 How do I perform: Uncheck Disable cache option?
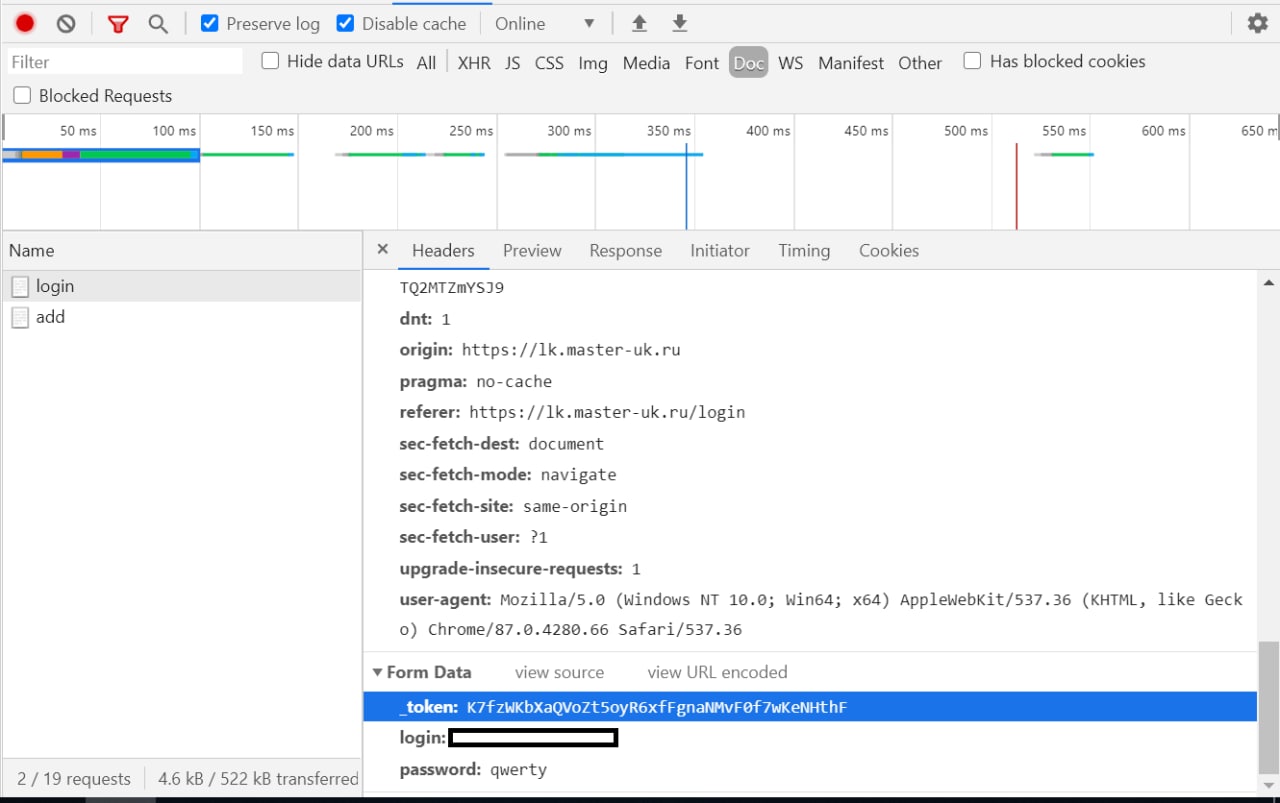(x=345, y=23)
